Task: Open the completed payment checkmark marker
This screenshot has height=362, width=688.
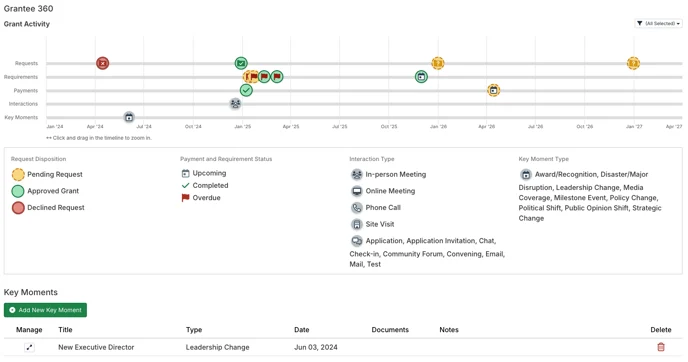Action: 246,90
